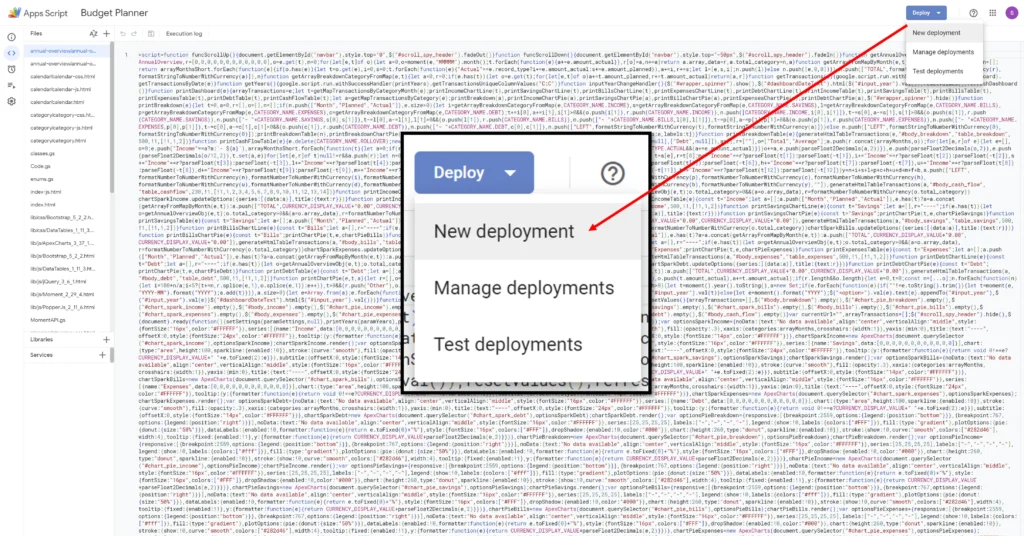Select New deployment in the top-right dropdown menu

tap(936, 33)
